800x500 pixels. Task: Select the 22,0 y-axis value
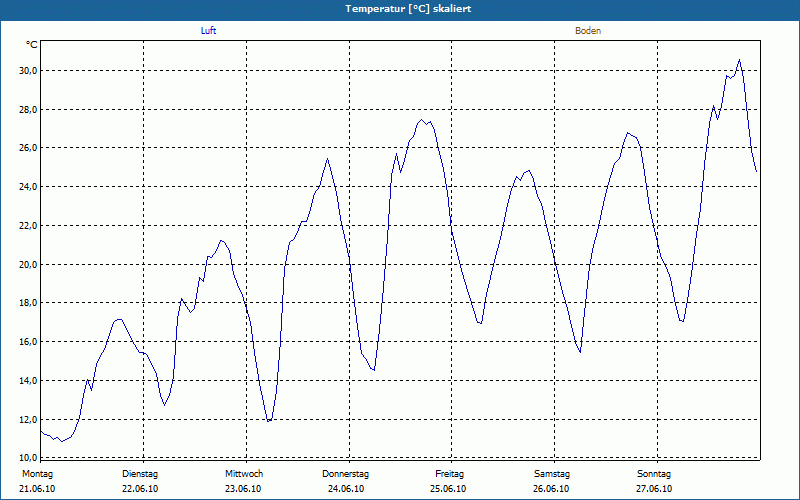coord(29,226)
